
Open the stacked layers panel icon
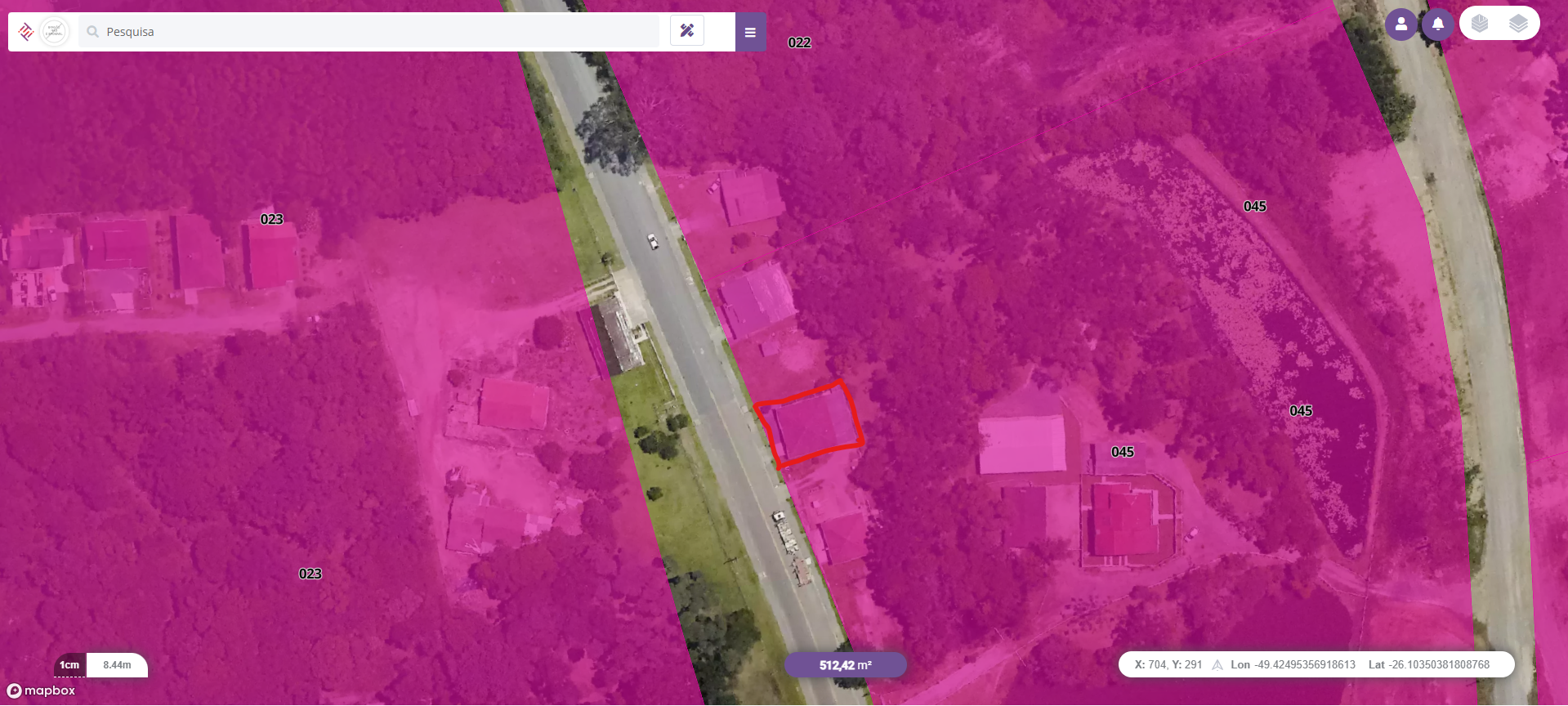tap(1518, 24)
